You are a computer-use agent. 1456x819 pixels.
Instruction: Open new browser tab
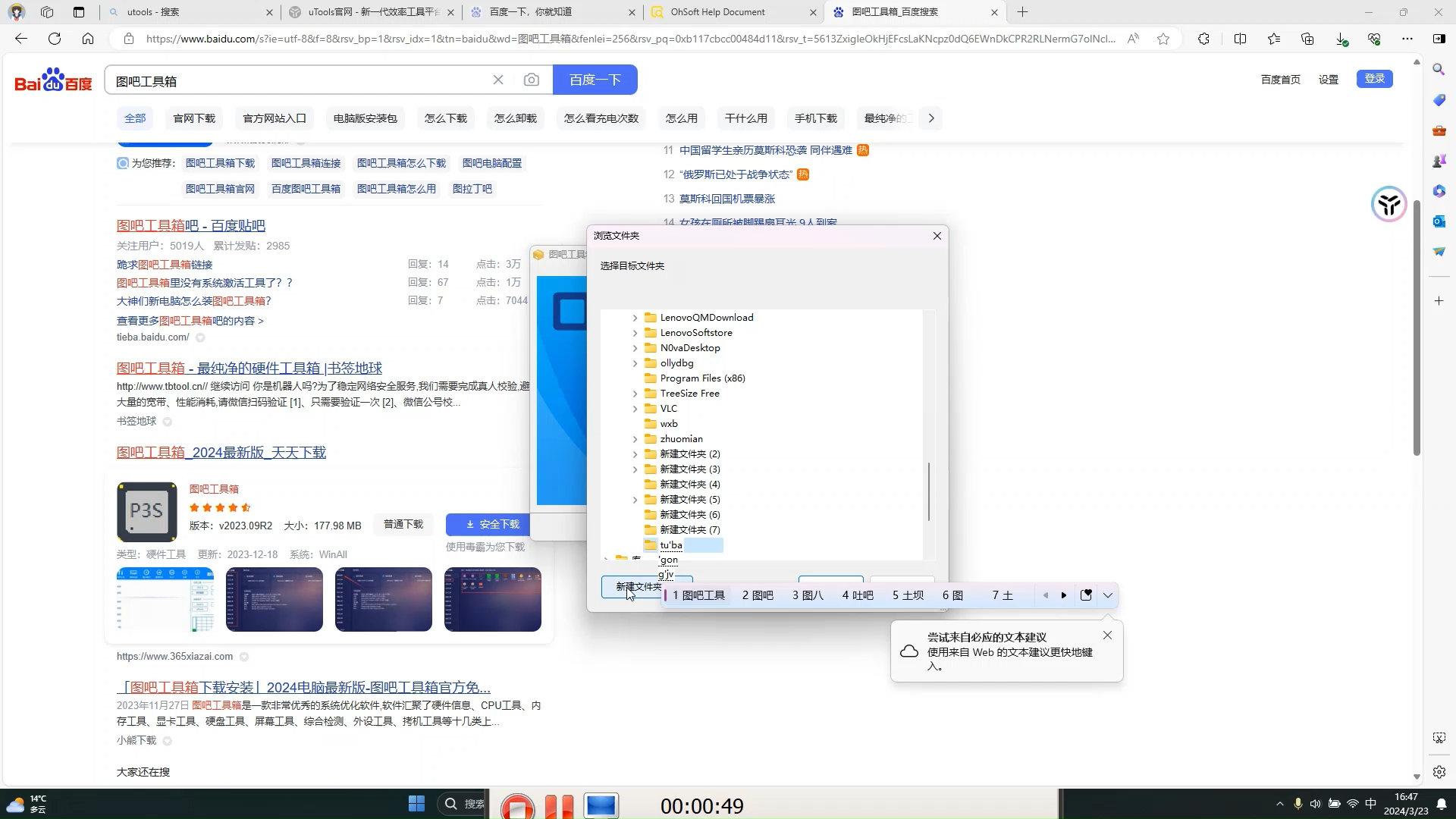pyautogui.click(x=1022, y=12)
